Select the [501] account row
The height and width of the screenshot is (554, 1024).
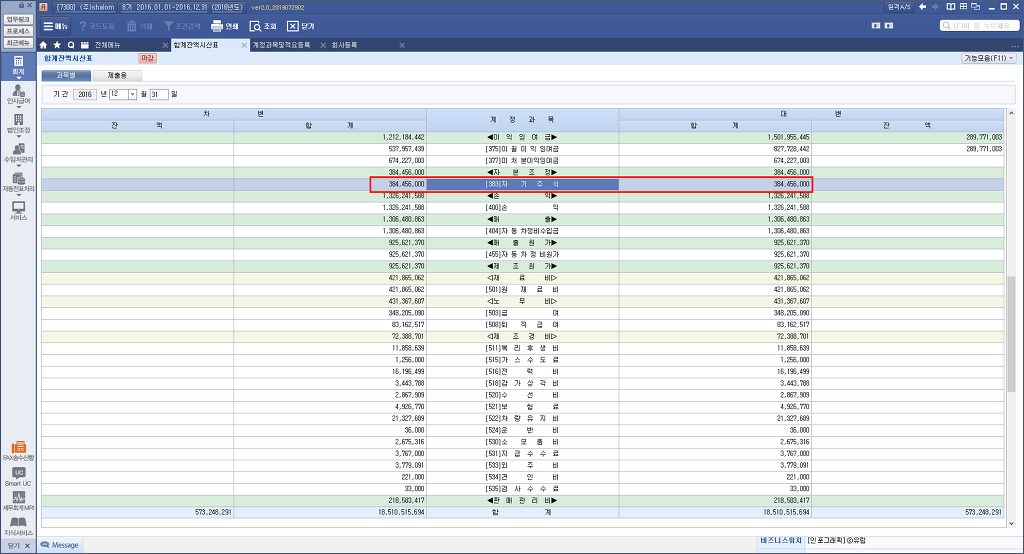coord(522,289)
